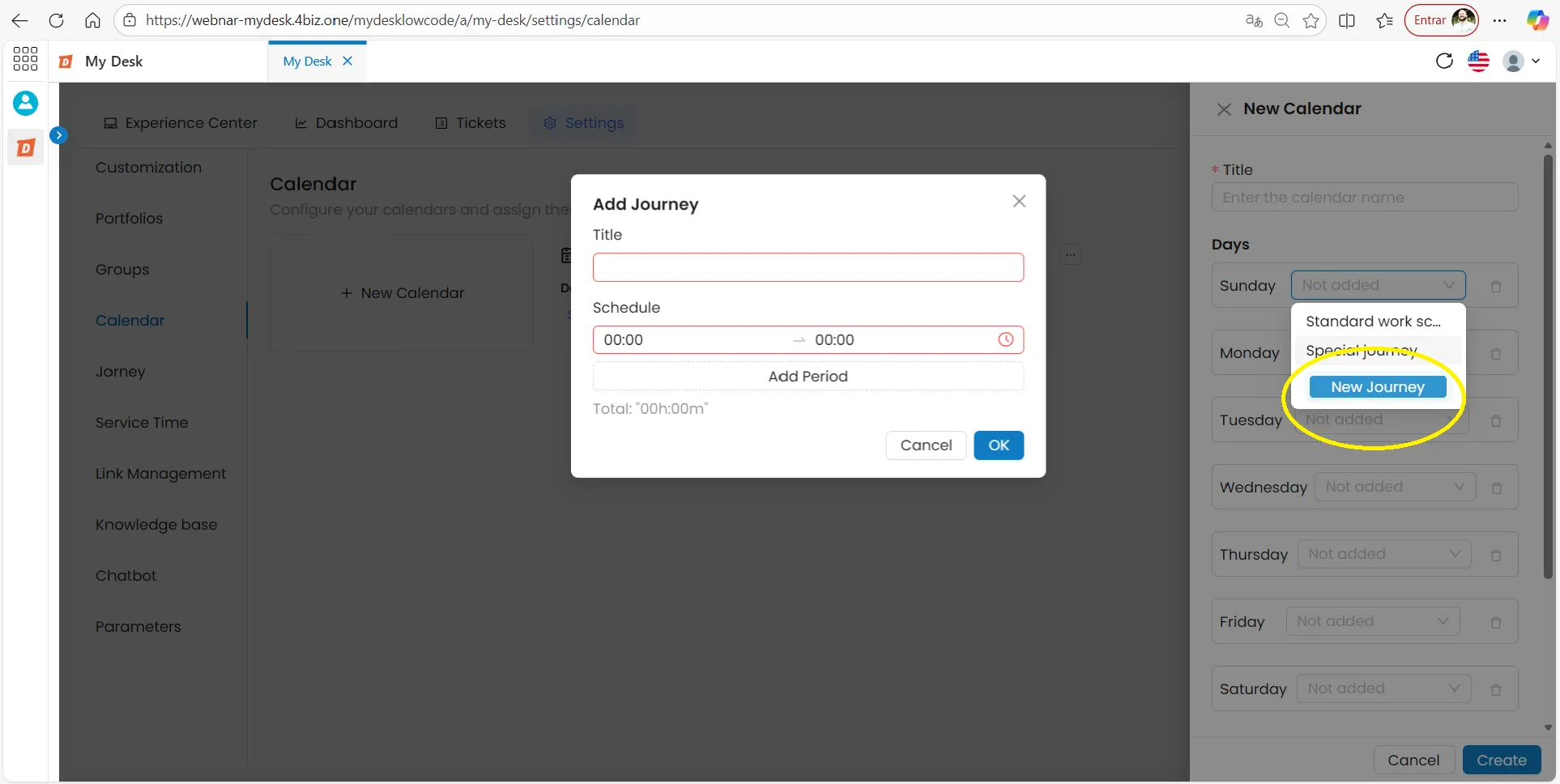Image resolution: width=1560 pixels, height=784 pixels.
Task: Add page to favorites star icon
Action: click(1311, 20)
